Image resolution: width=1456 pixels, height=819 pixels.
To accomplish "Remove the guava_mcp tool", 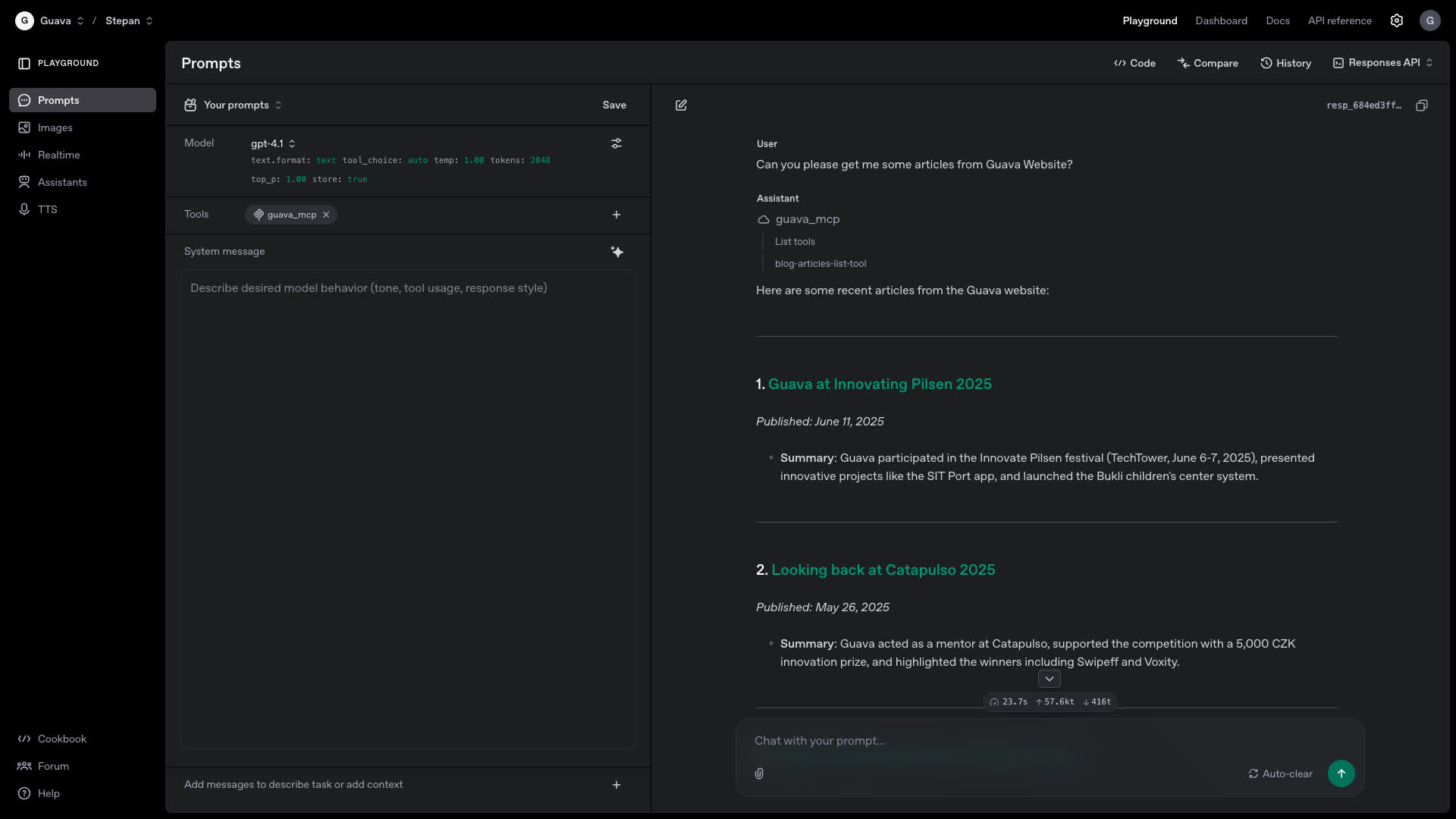I will pyautogui.click(x=326, y=215).
